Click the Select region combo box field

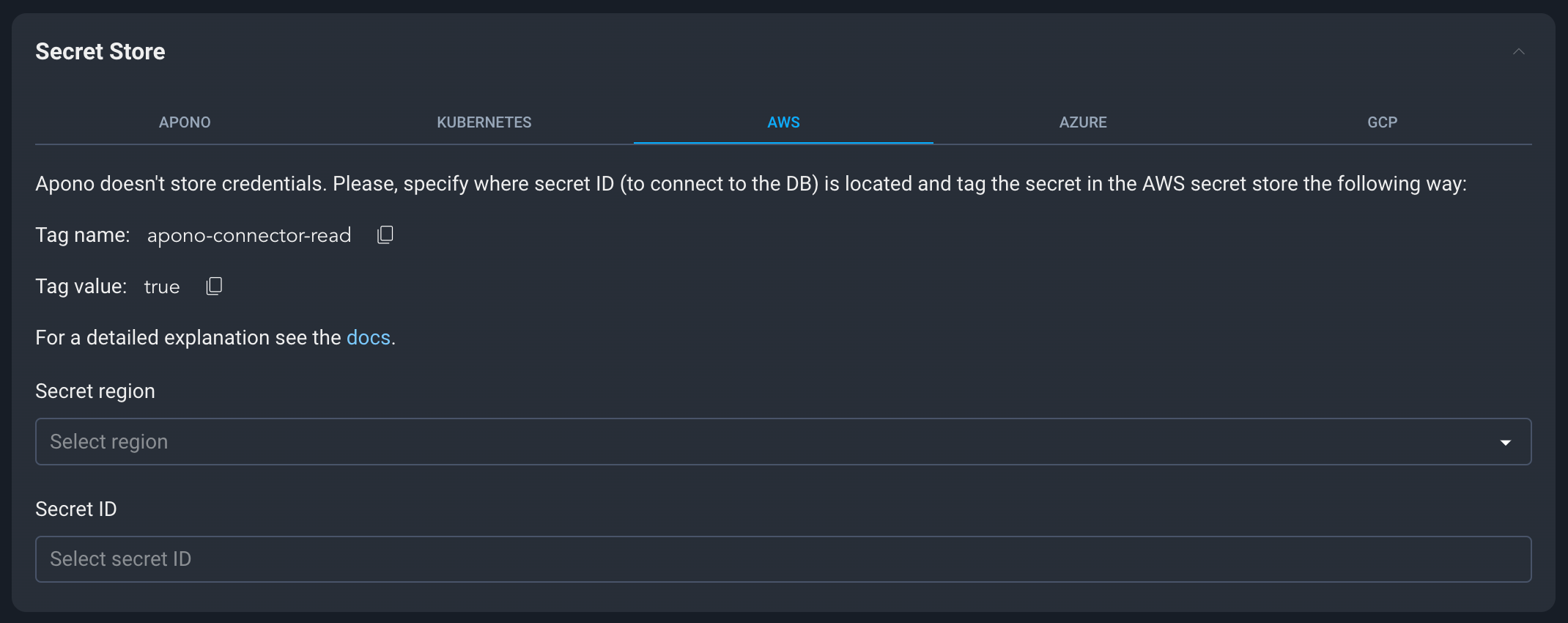tap(783, 442)
